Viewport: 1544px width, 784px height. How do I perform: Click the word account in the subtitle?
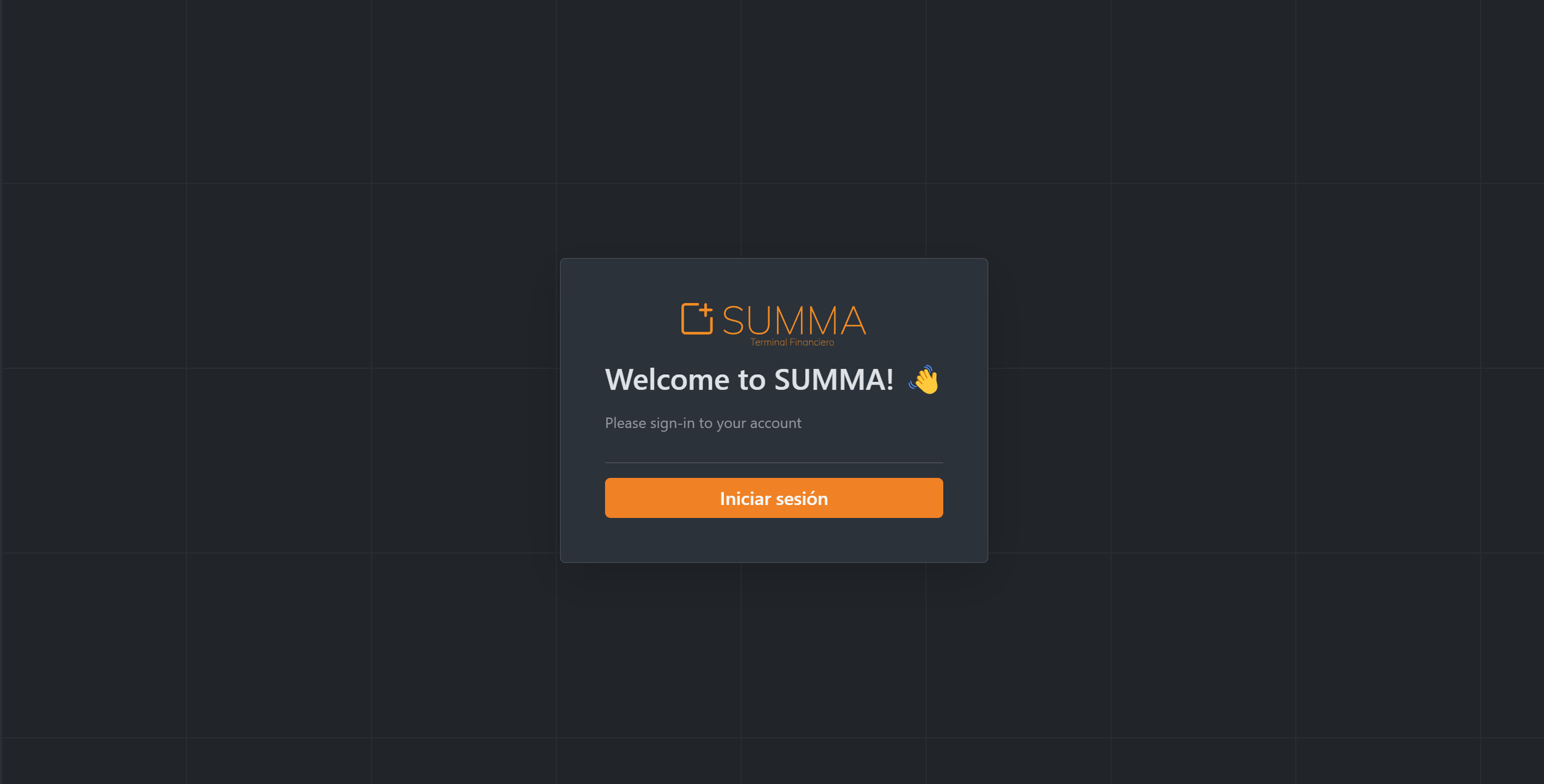776,423
